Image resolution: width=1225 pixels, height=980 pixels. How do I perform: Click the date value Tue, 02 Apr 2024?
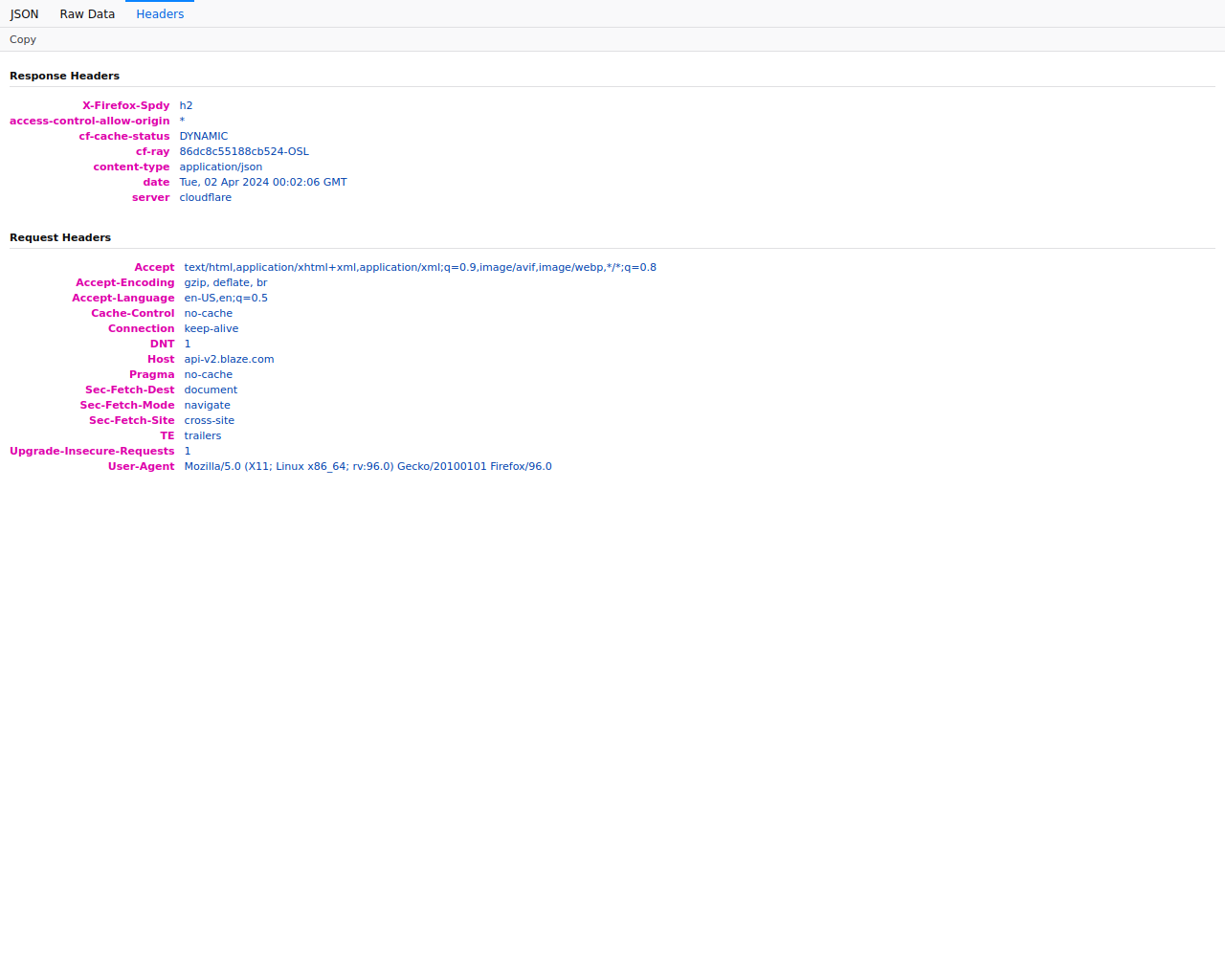pyautogui.click(x=262, y=182)
